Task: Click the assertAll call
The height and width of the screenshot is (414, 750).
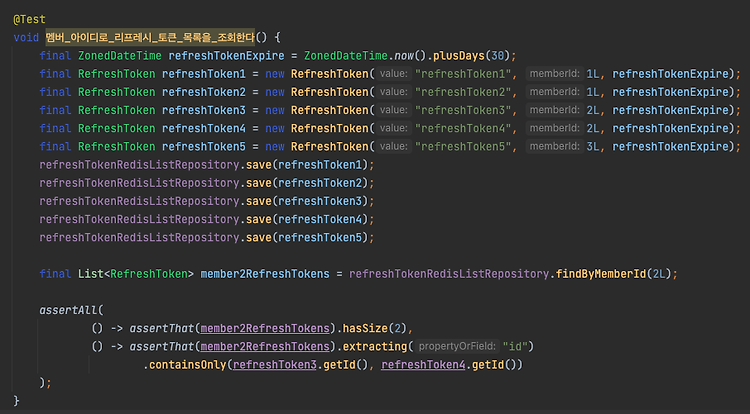Action: (71, 310)
